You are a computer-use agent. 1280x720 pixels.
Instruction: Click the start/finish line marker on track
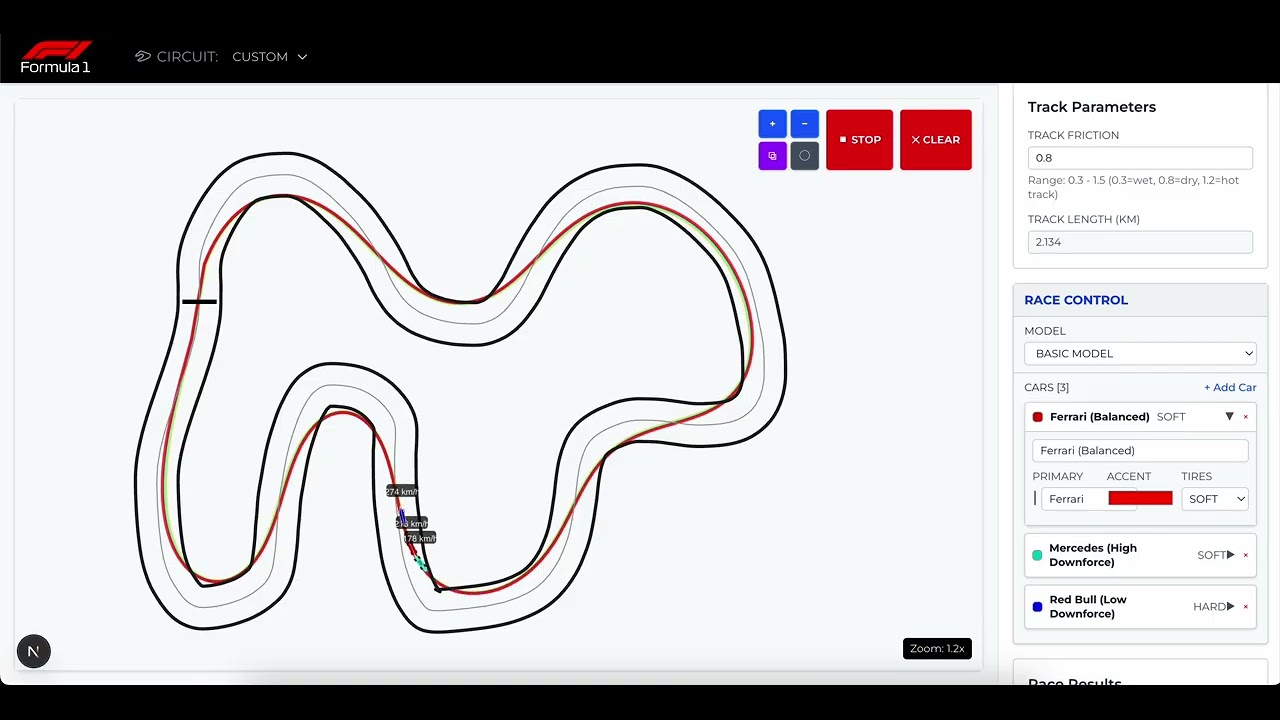[x=199, y=301]
